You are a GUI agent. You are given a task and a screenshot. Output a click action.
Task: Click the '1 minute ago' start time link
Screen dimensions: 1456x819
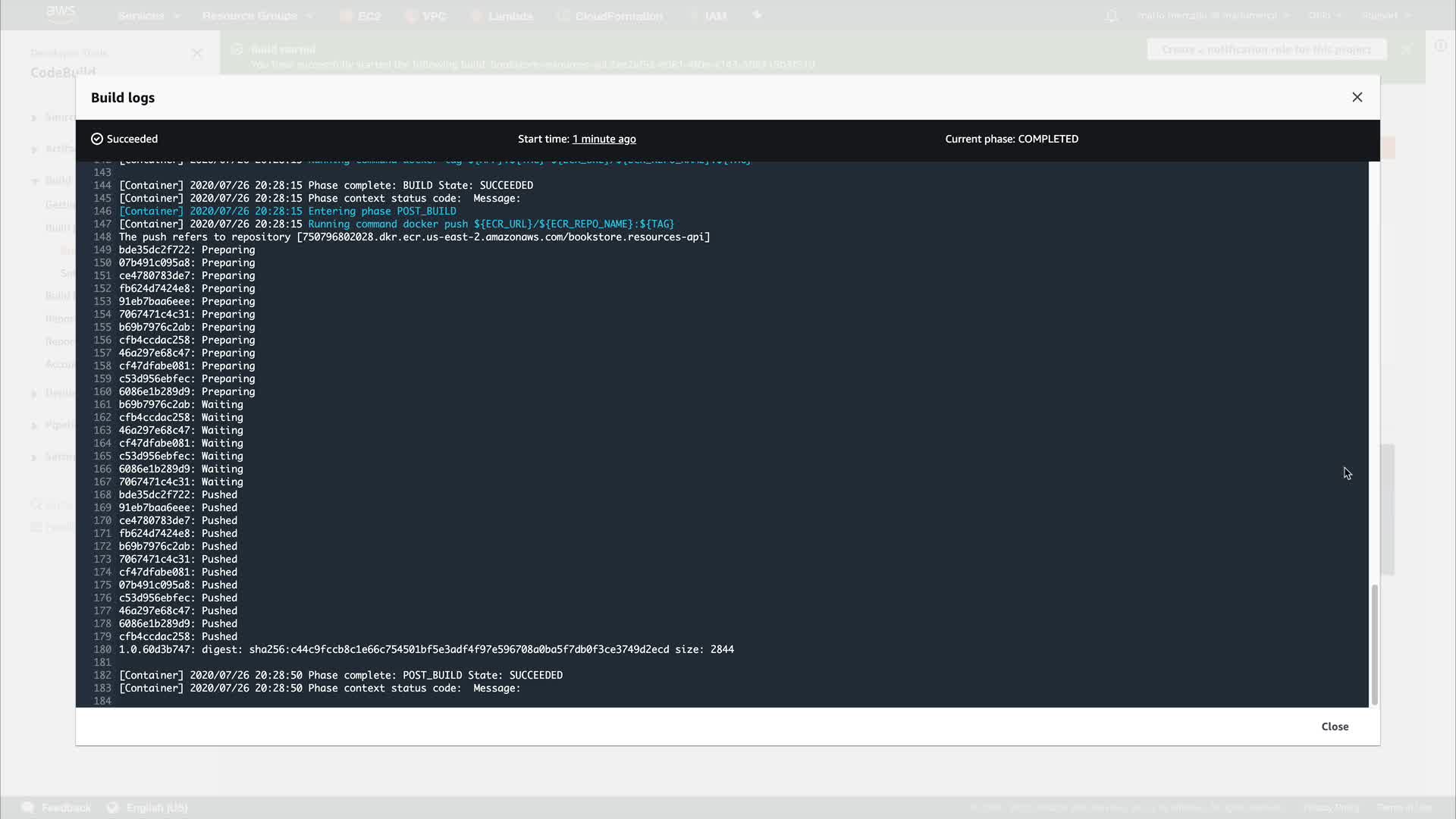click(604, 139)
